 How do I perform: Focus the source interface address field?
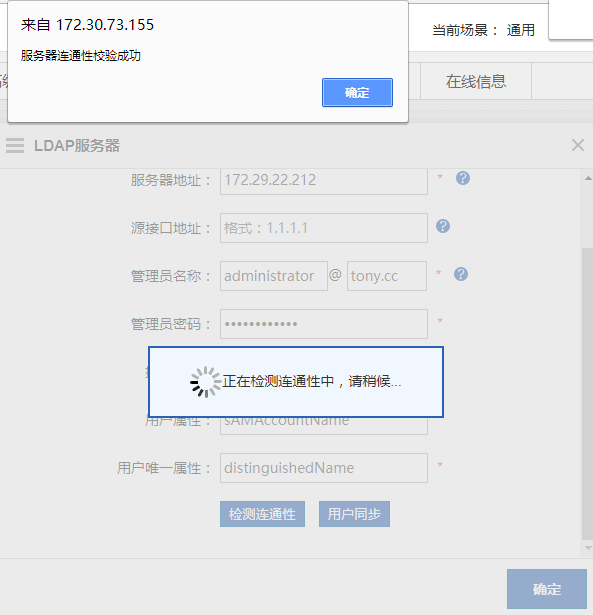tap(324, 228)
